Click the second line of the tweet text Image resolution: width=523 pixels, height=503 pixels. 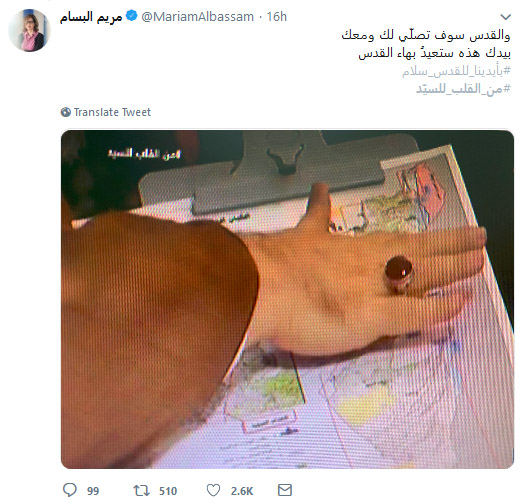pyautogui.click(x=434, y=53)
